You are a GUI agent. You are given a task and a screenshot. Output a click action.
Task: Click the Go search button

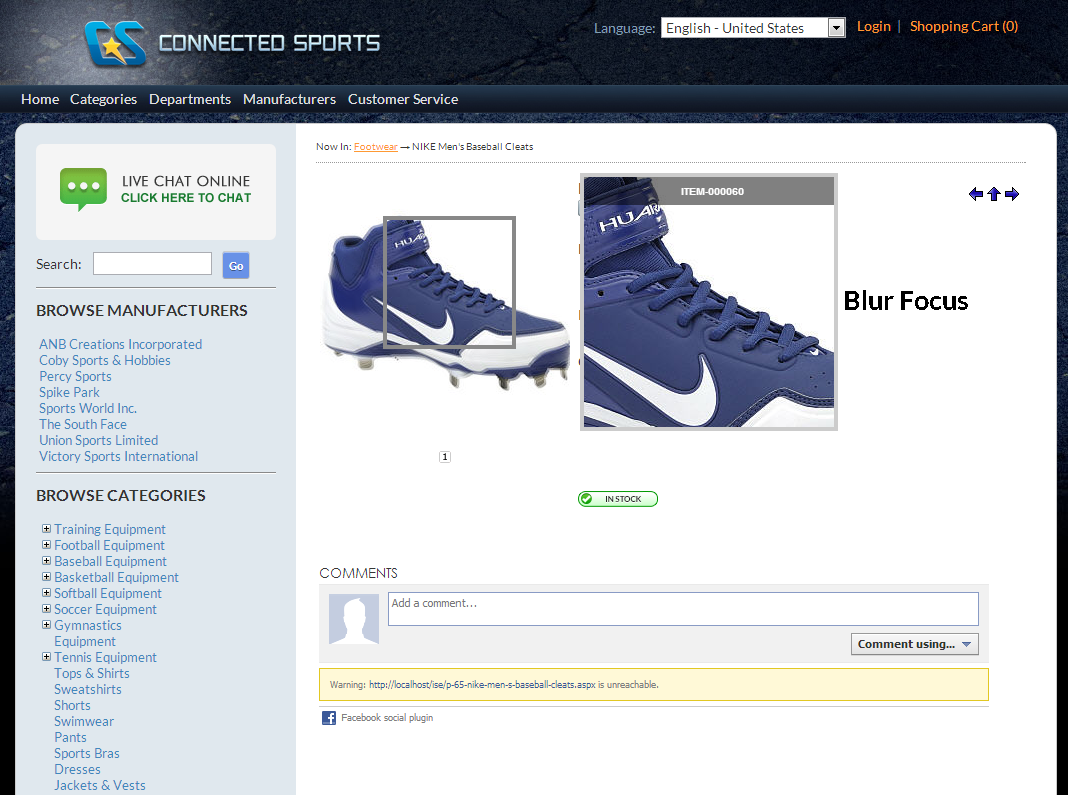tap(236, 265)
